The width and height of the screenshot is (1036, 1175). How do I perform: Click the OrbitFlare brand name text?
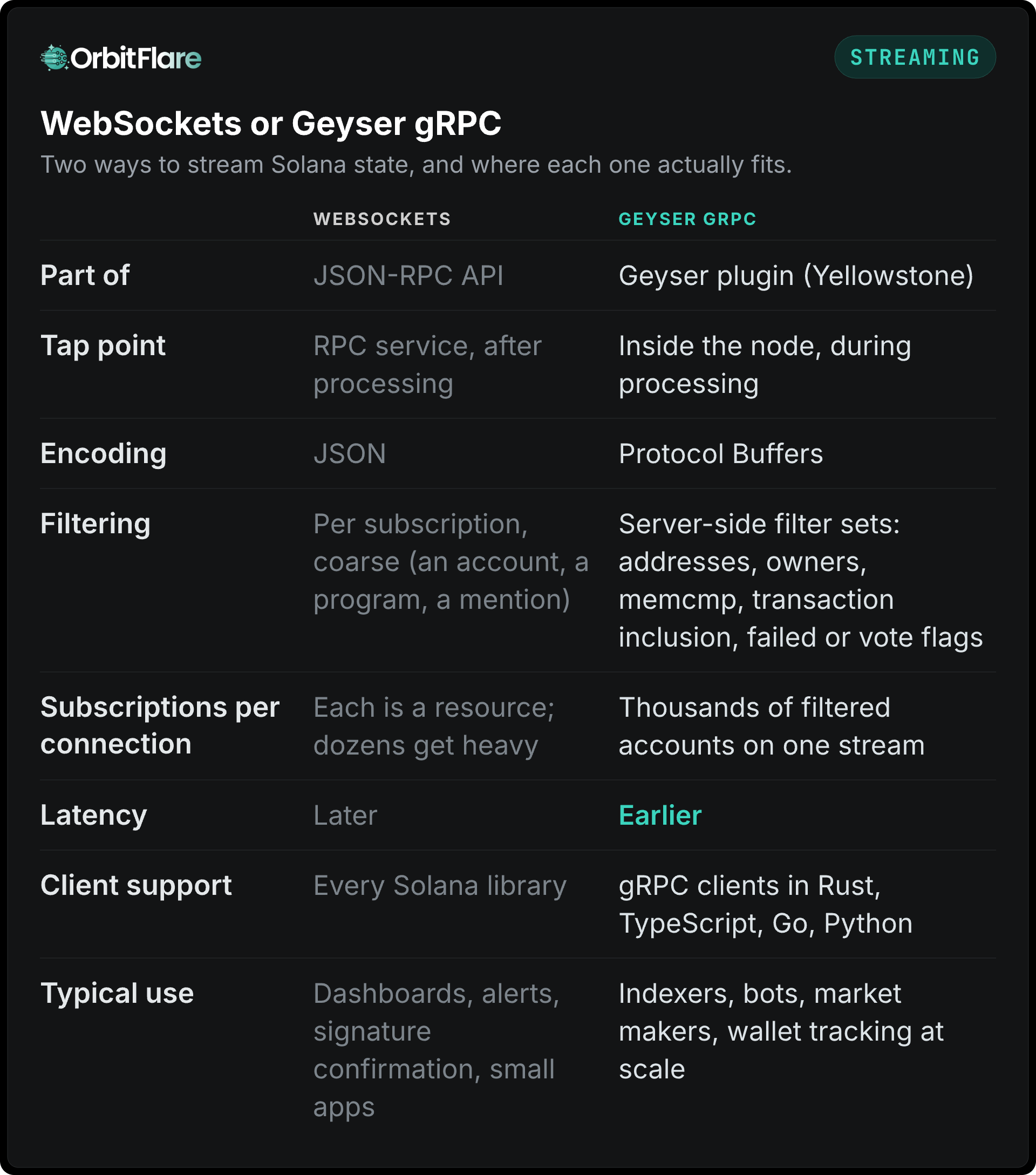click(136, 58)
